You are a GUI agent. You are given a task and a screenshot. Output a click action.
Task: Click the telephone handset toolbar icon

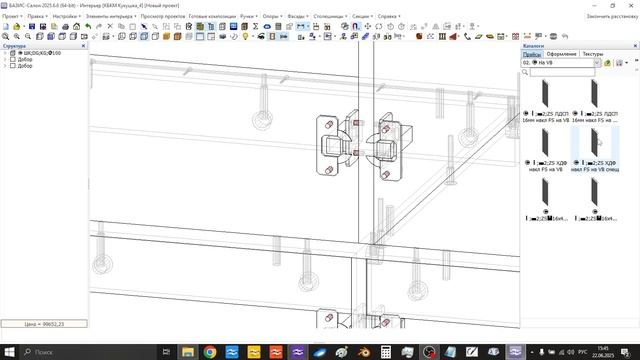[467, 37]
